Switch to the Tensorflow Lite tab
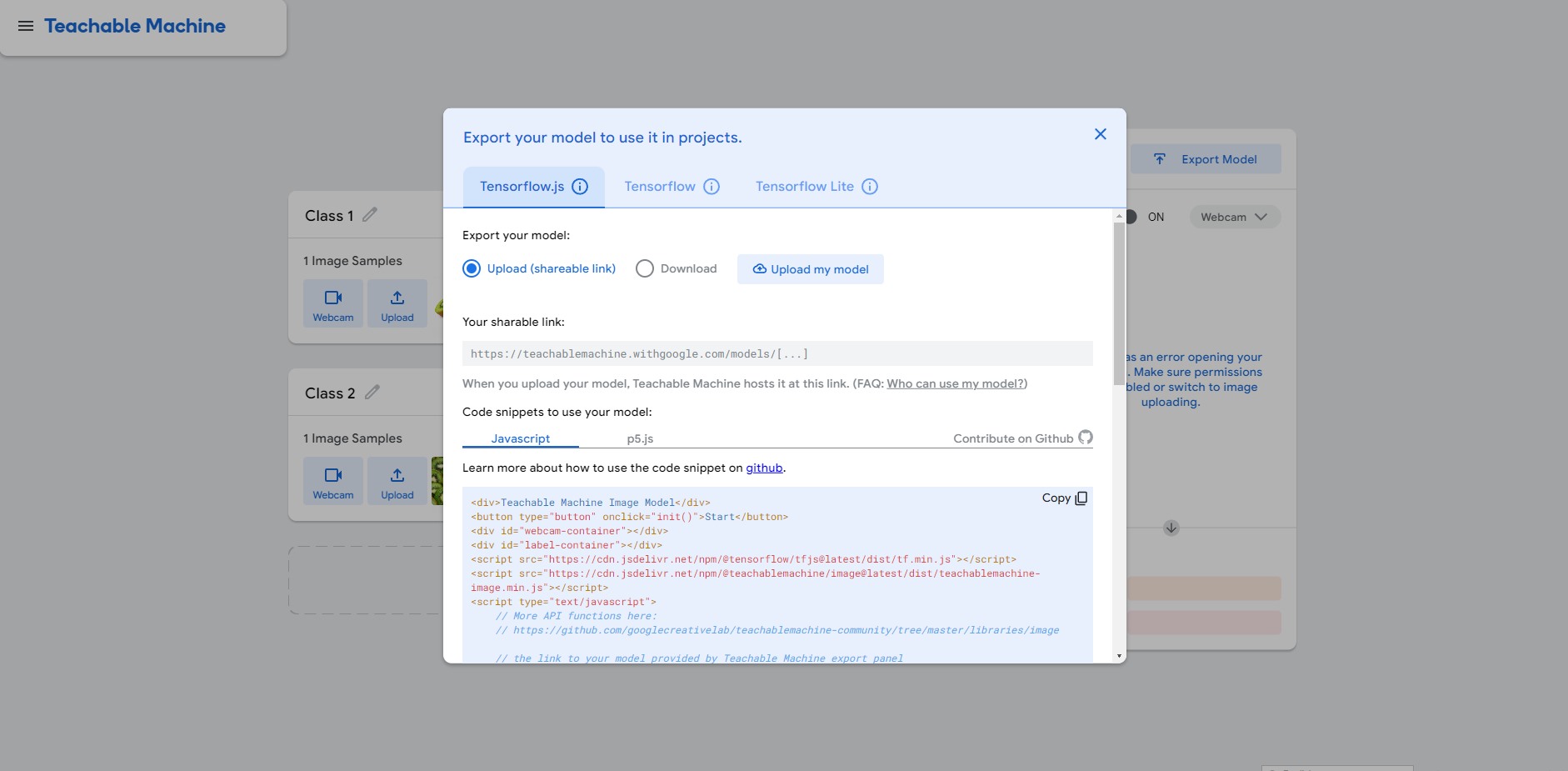Viewport: 1568px width, 771px height. (x=816, y=187)
